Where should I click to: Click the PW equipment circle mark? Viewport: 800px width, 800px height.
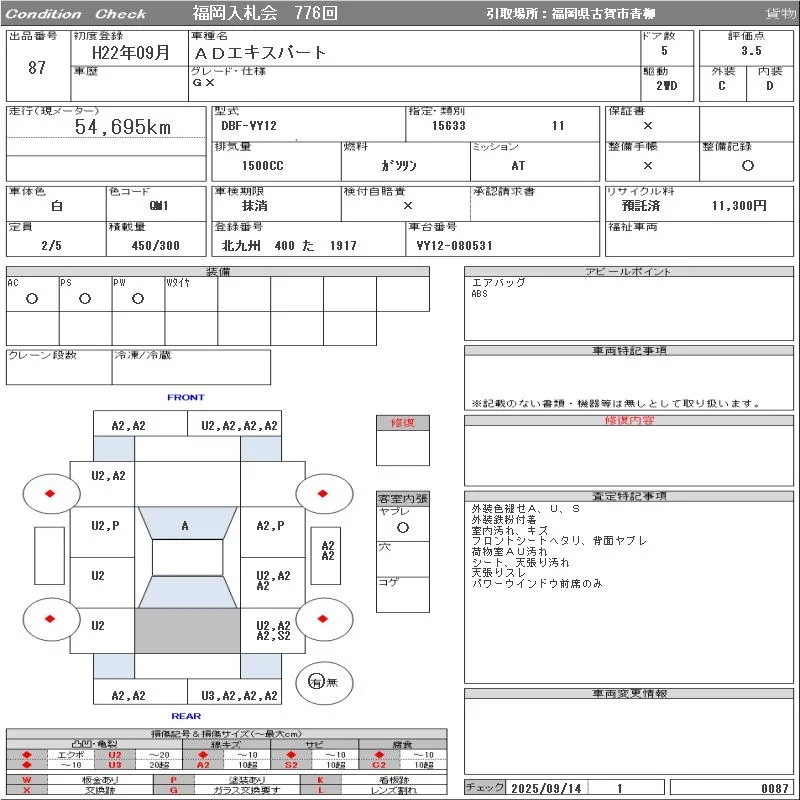click(x=137, y=299)
